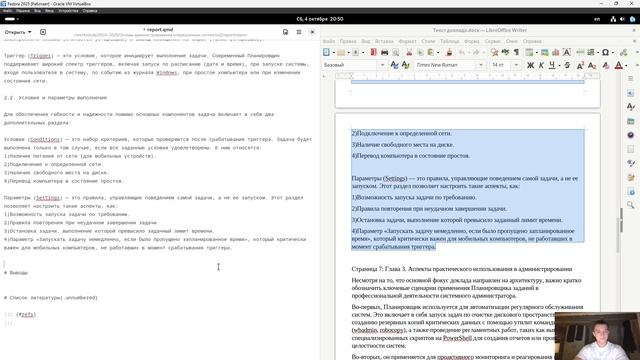
Task: Create a new document in Writer toolbar
Action: point(326,52)
